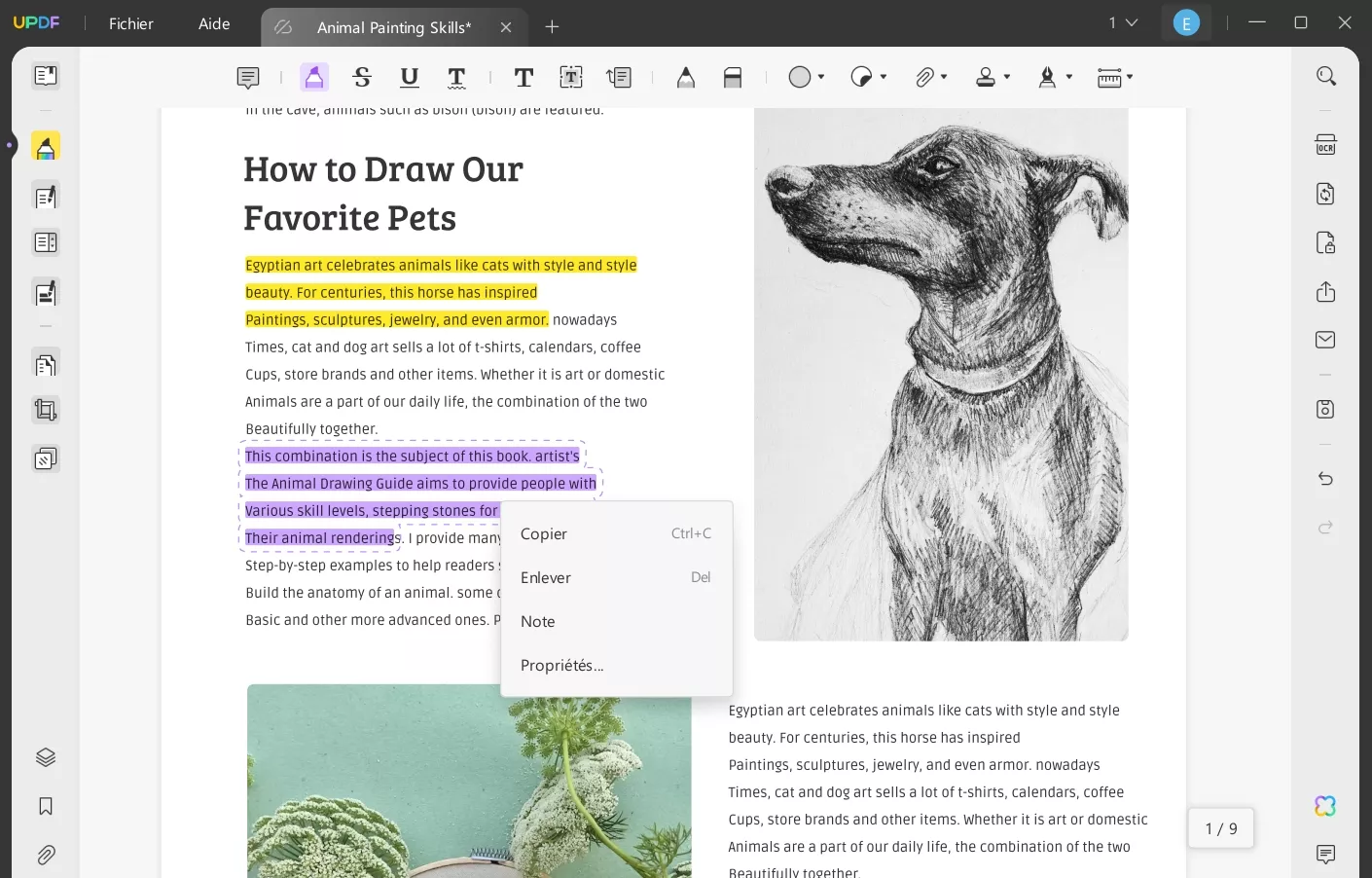1372x878 pixels.
Task: Open the Layers panel
Action: click(x=46, y=757)
